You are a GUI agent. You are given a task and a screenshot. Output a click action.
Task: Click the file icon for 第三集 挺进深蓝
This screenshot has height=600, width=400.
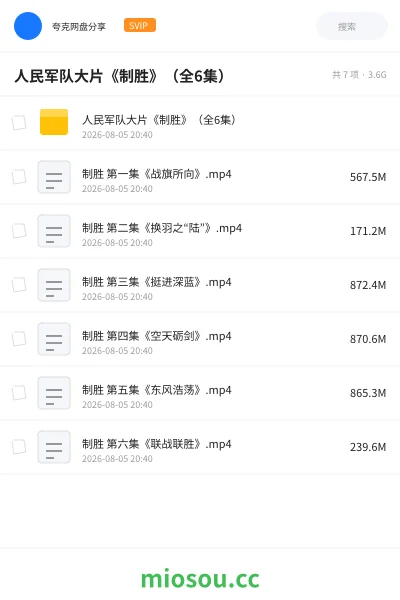pyautogui.click(x=54, y=285)
